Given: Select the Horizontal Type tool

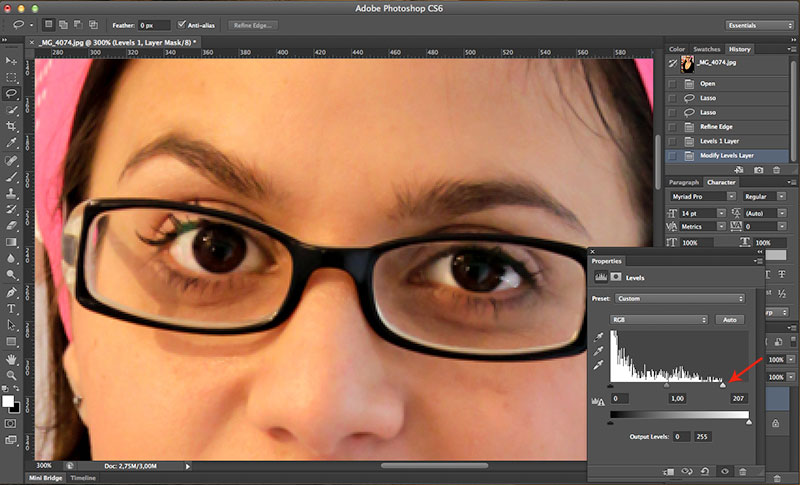Looking at the screenshot, I should point(11,308).
